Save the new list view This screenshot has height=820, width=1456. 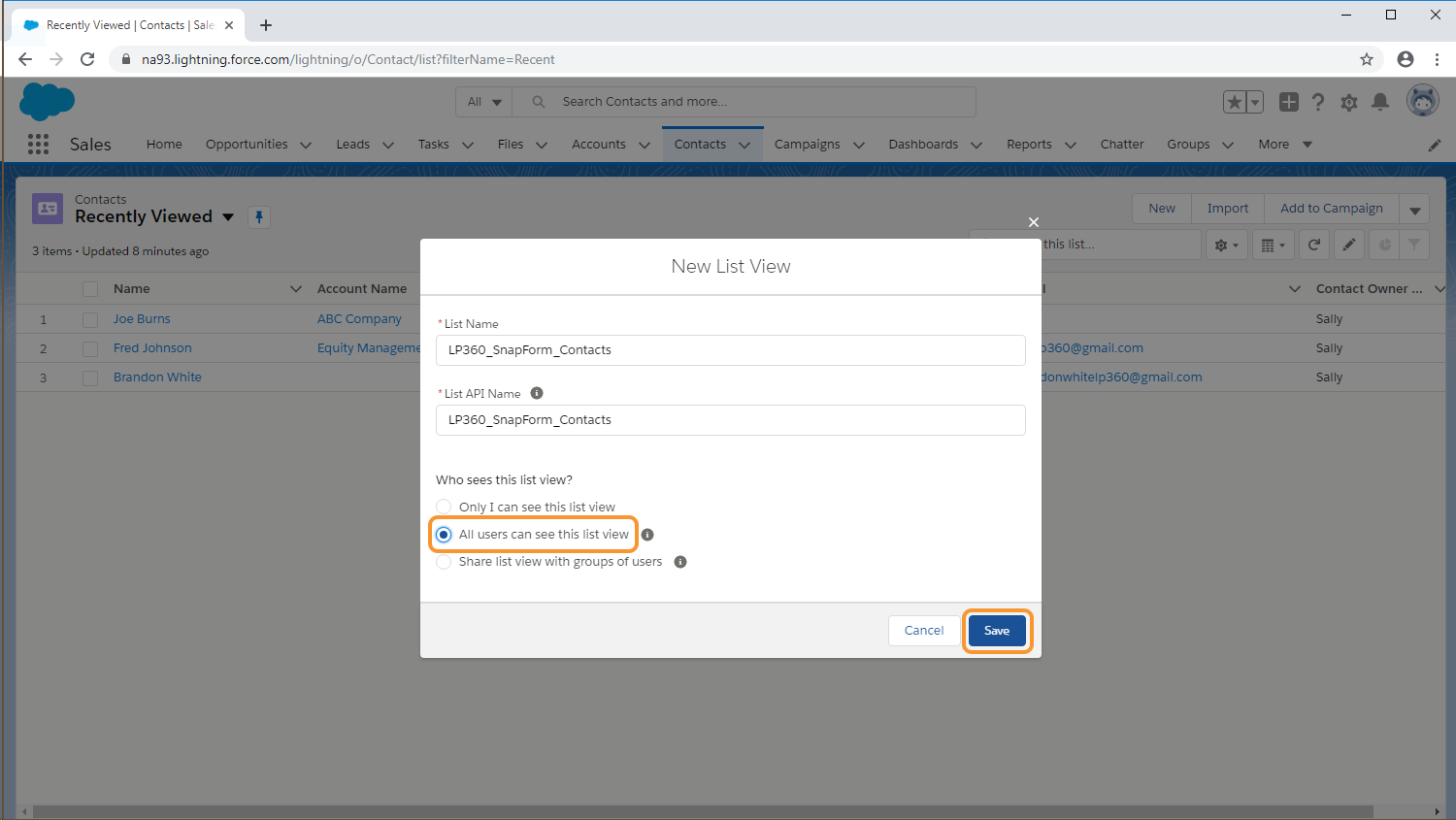(x=997, y=631)
